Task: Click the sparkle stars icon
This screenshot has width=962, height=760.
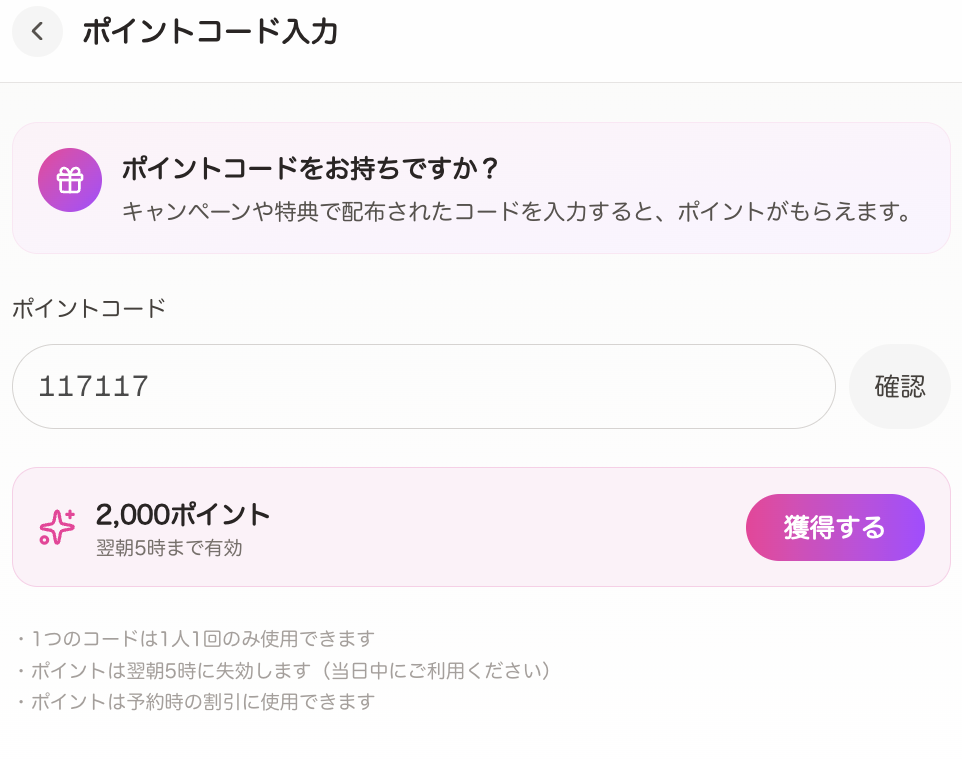Action: point(57,527)
